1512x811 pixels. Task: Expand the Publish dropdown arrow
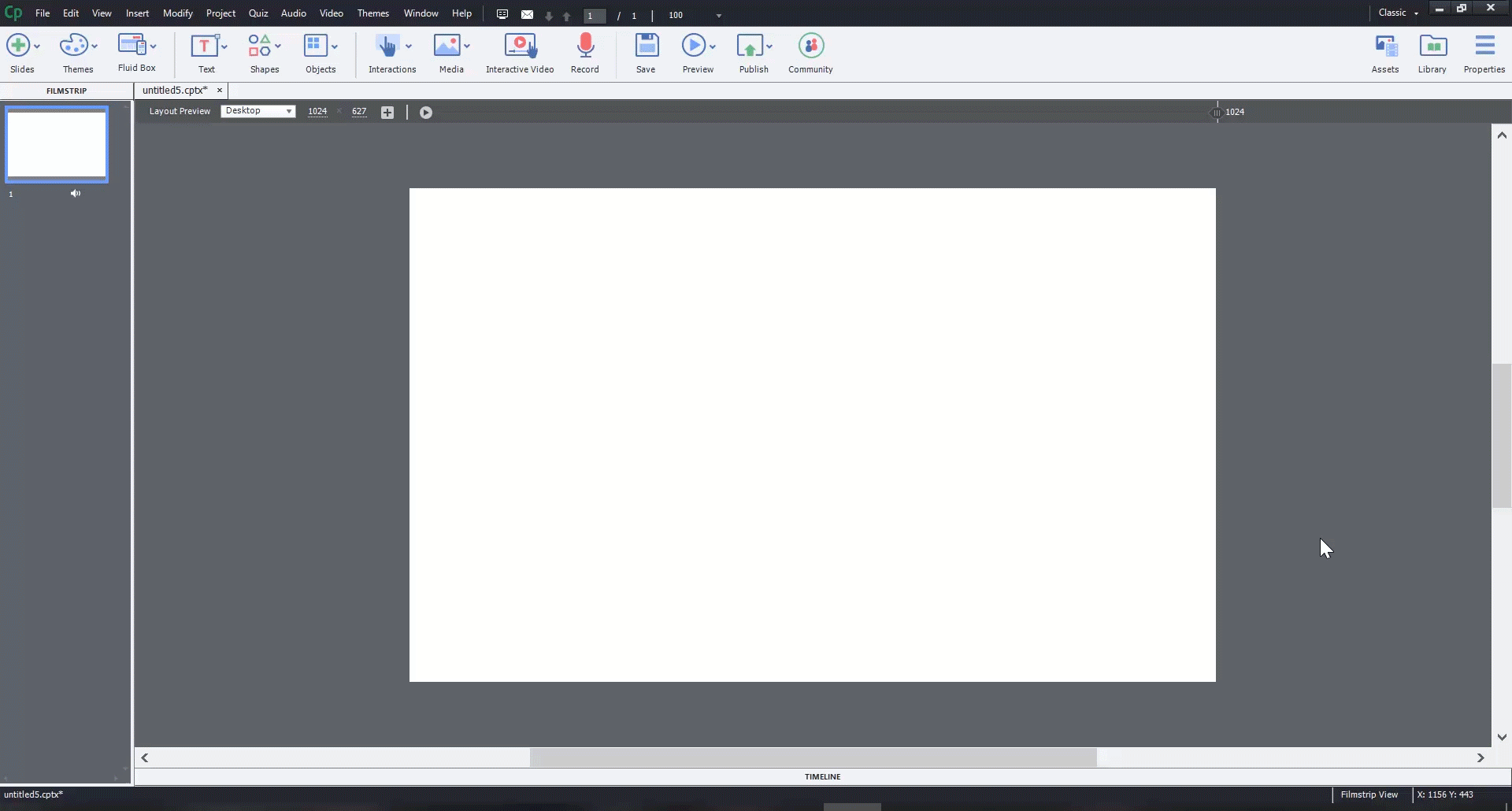click(769, 46)
